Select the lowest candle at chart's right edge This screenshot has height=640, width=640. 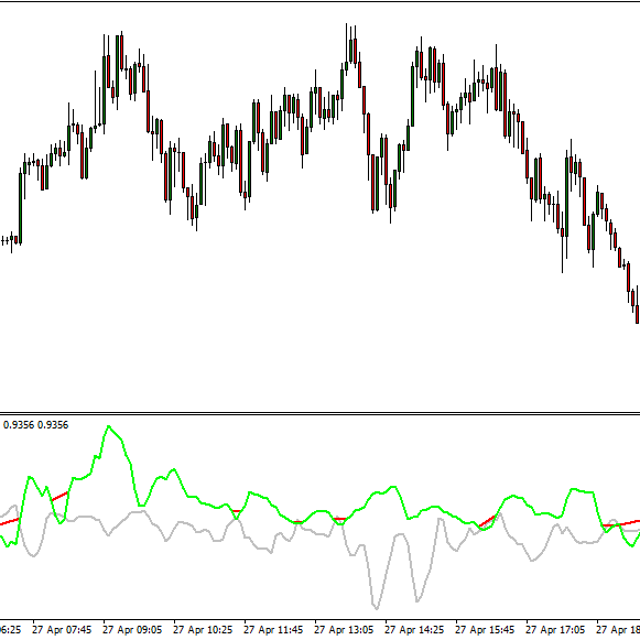(637, 310)
